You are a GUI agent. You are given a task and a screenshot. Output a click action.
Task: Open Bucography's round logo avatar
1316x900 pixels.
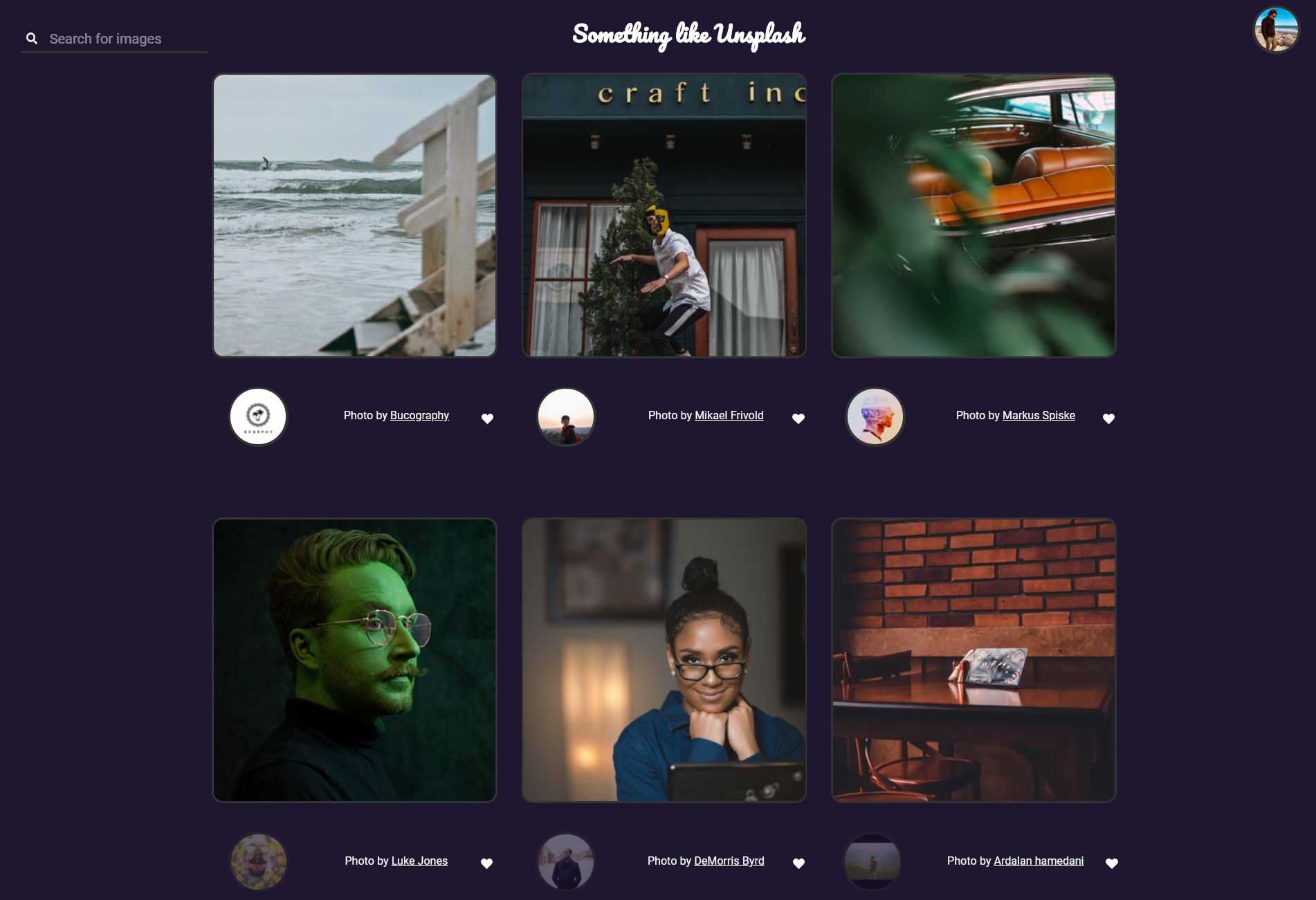pos(258,416)
